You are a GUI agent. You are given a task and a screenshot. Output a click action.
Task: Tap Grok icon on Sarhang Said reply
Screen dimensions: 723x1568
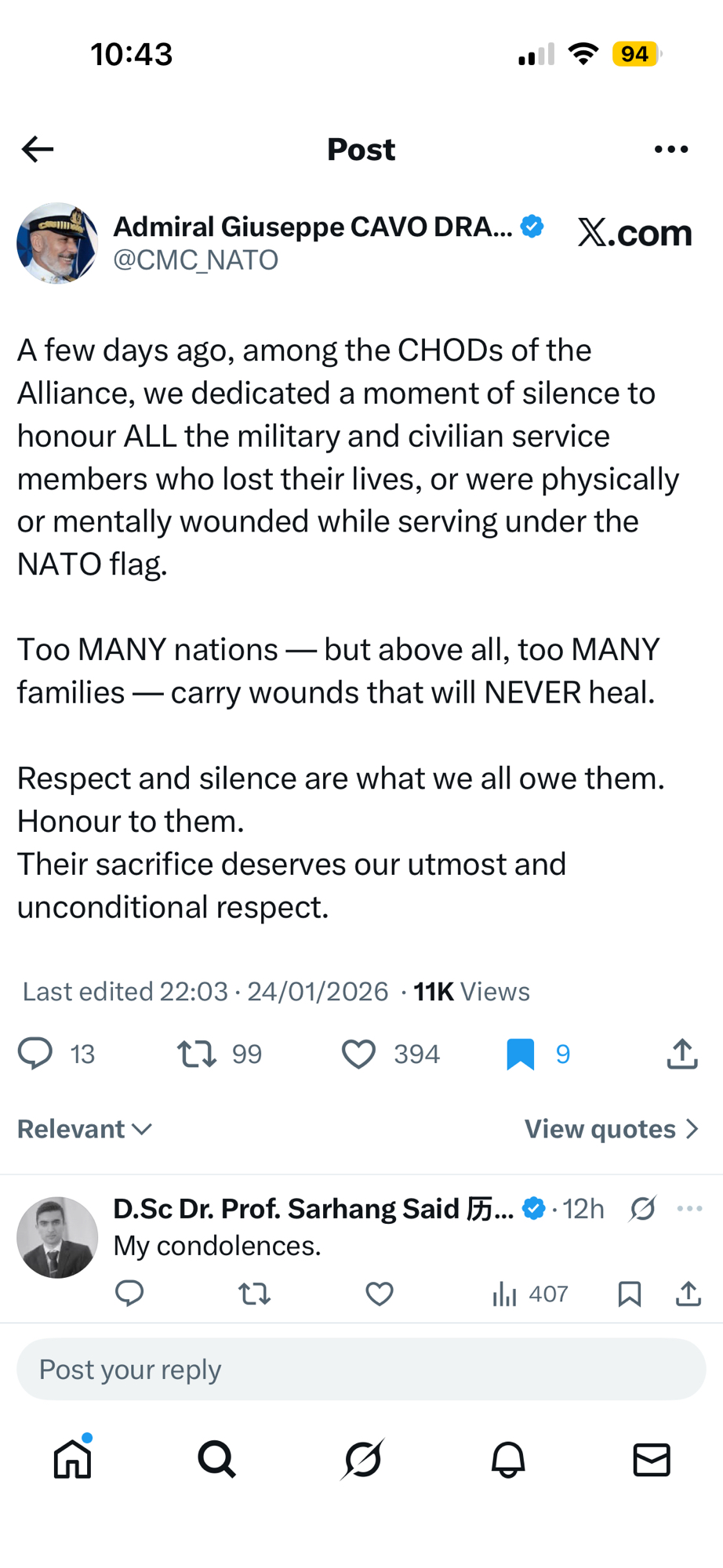click(642, 1209)
